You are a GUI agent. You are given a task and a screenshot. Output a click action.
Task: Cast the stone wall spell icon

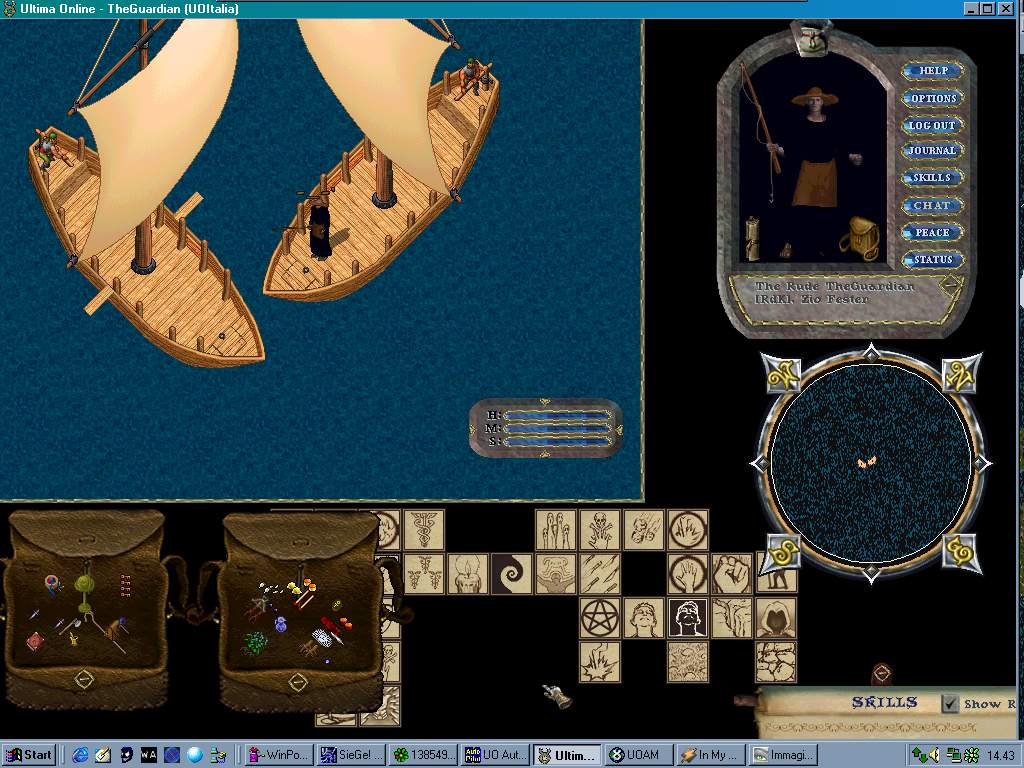pos(776,662)
